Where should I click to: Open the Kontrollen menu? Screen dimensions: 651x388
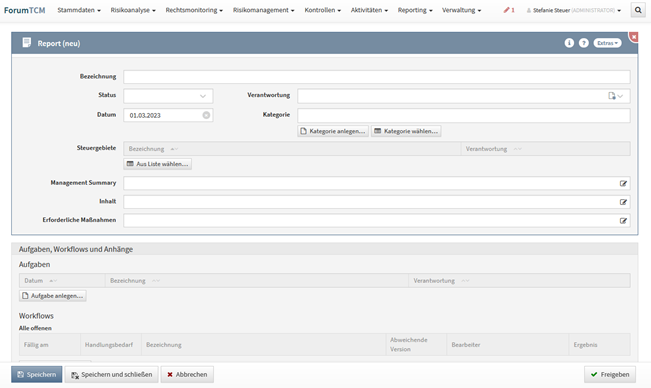tap(323, 10)
